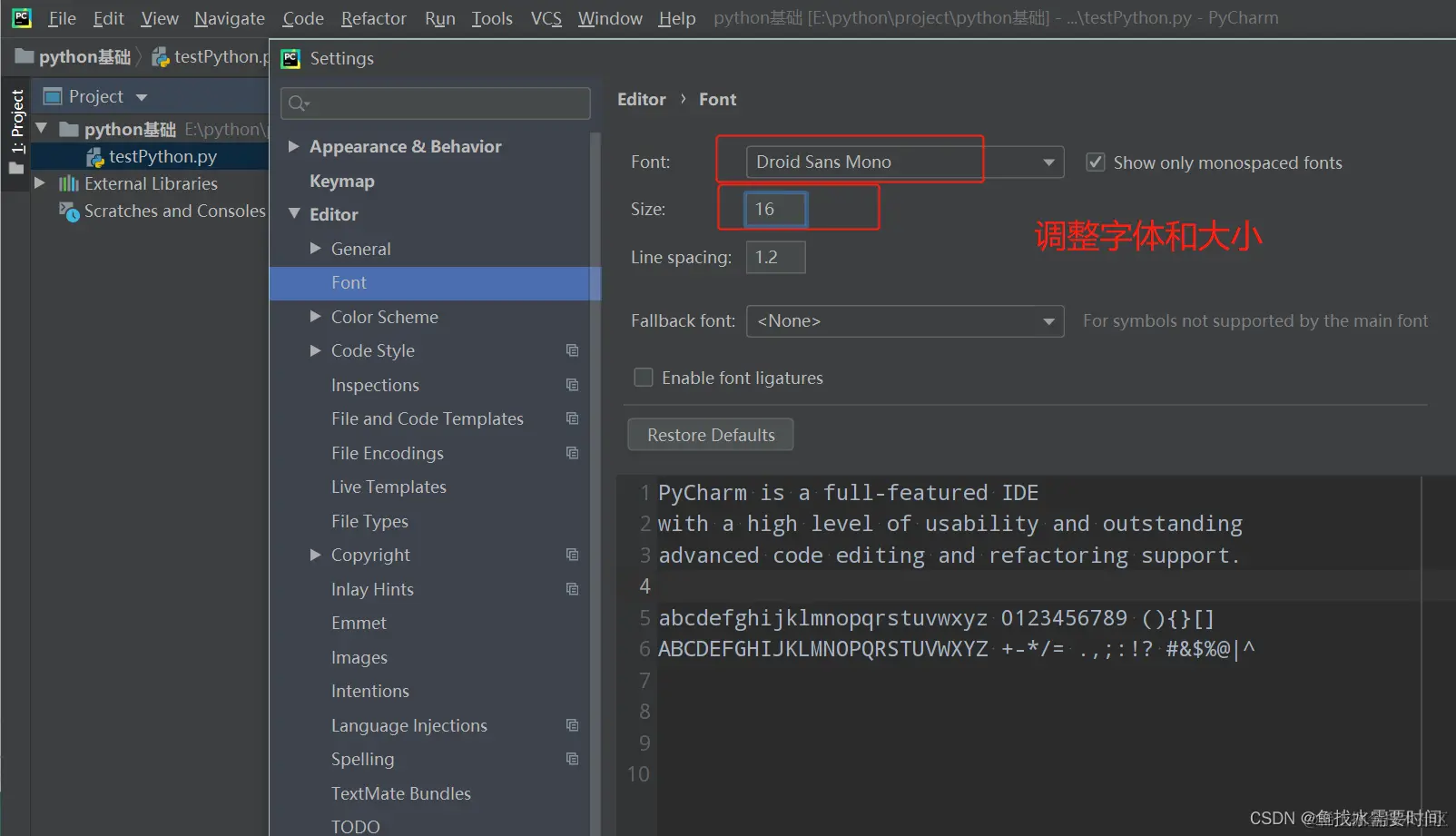
Task: Open the Fallback font dropdown
Action: point(905,321)
